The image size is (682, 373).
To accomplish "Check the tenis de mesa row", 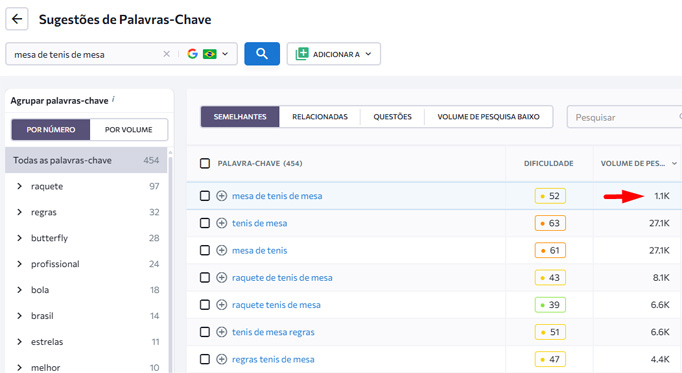I will point(205,223).
